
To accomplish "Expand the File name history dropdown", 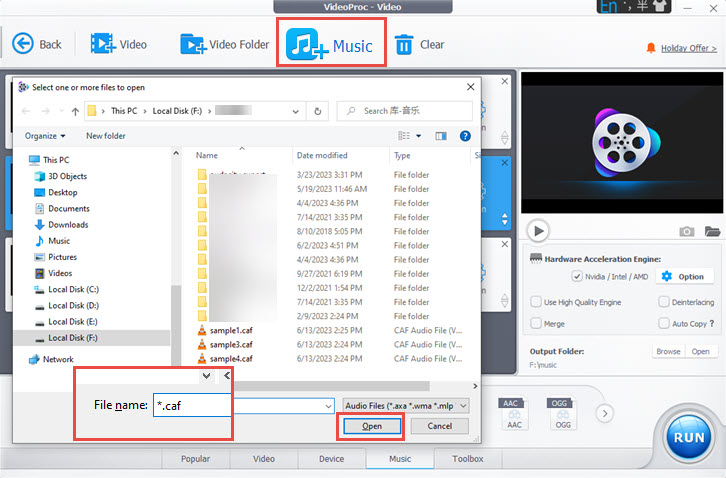I will [x=328, y=406].
